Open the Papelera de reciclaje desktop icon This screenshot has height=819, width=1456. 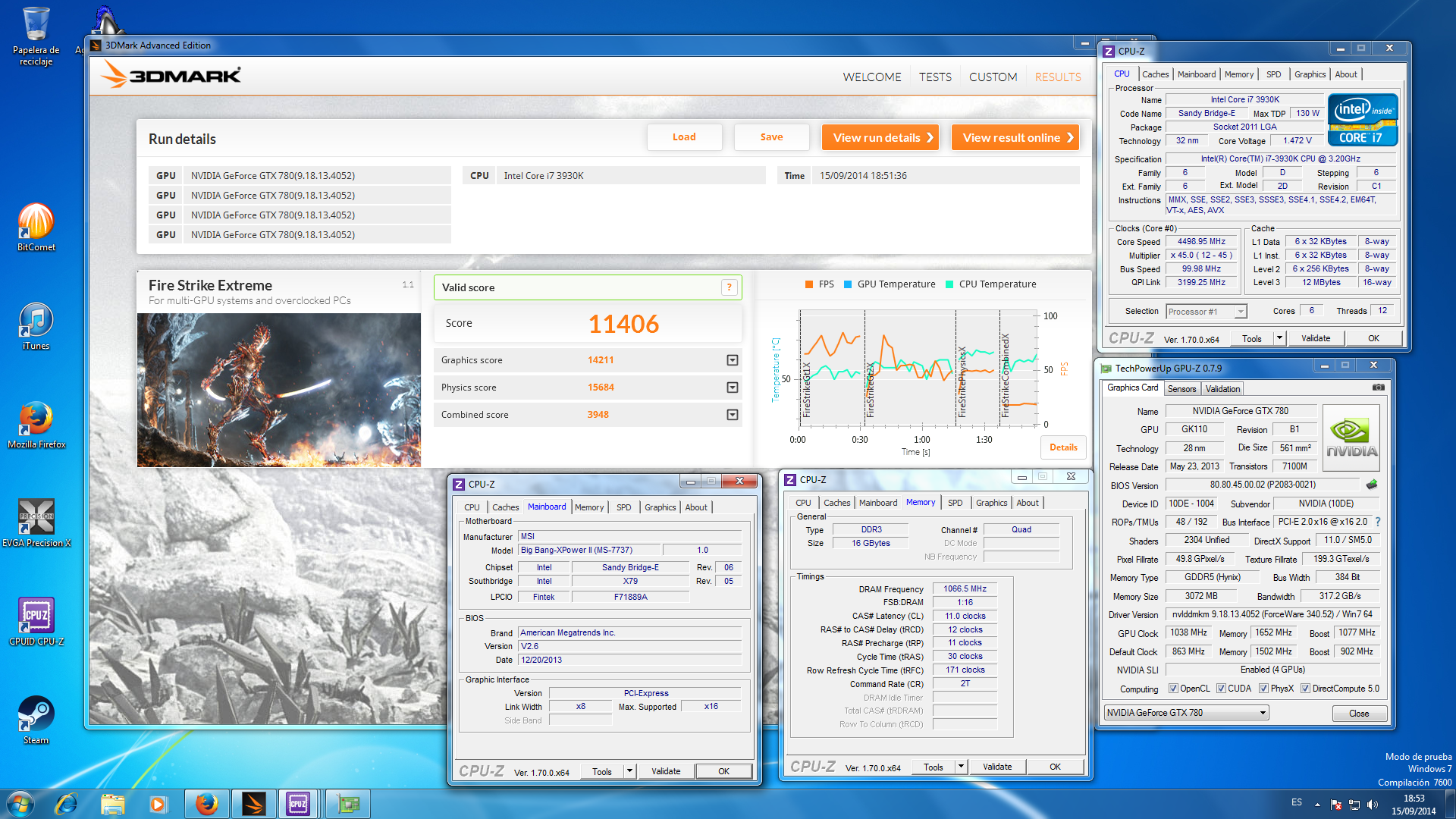36,36
